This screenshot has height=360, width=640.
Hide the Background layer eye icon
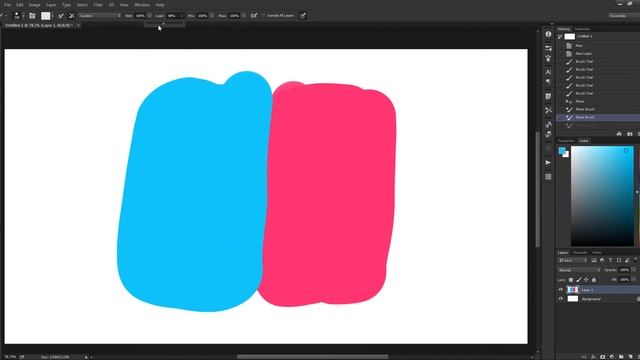[560, 299]
